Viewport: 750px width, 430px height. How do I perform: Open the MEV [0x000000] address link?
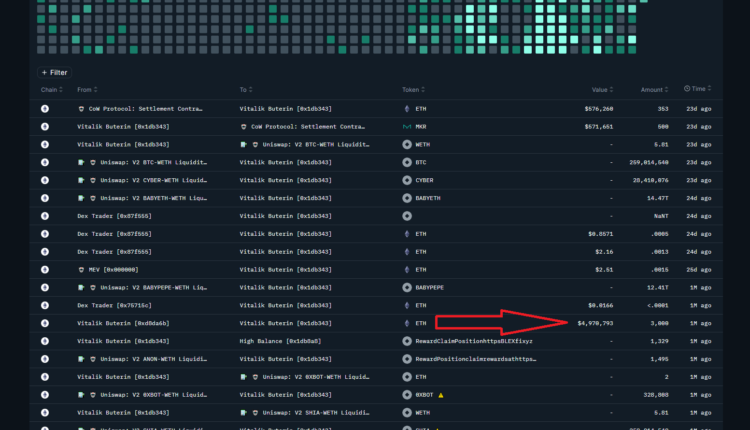[113, 270]
